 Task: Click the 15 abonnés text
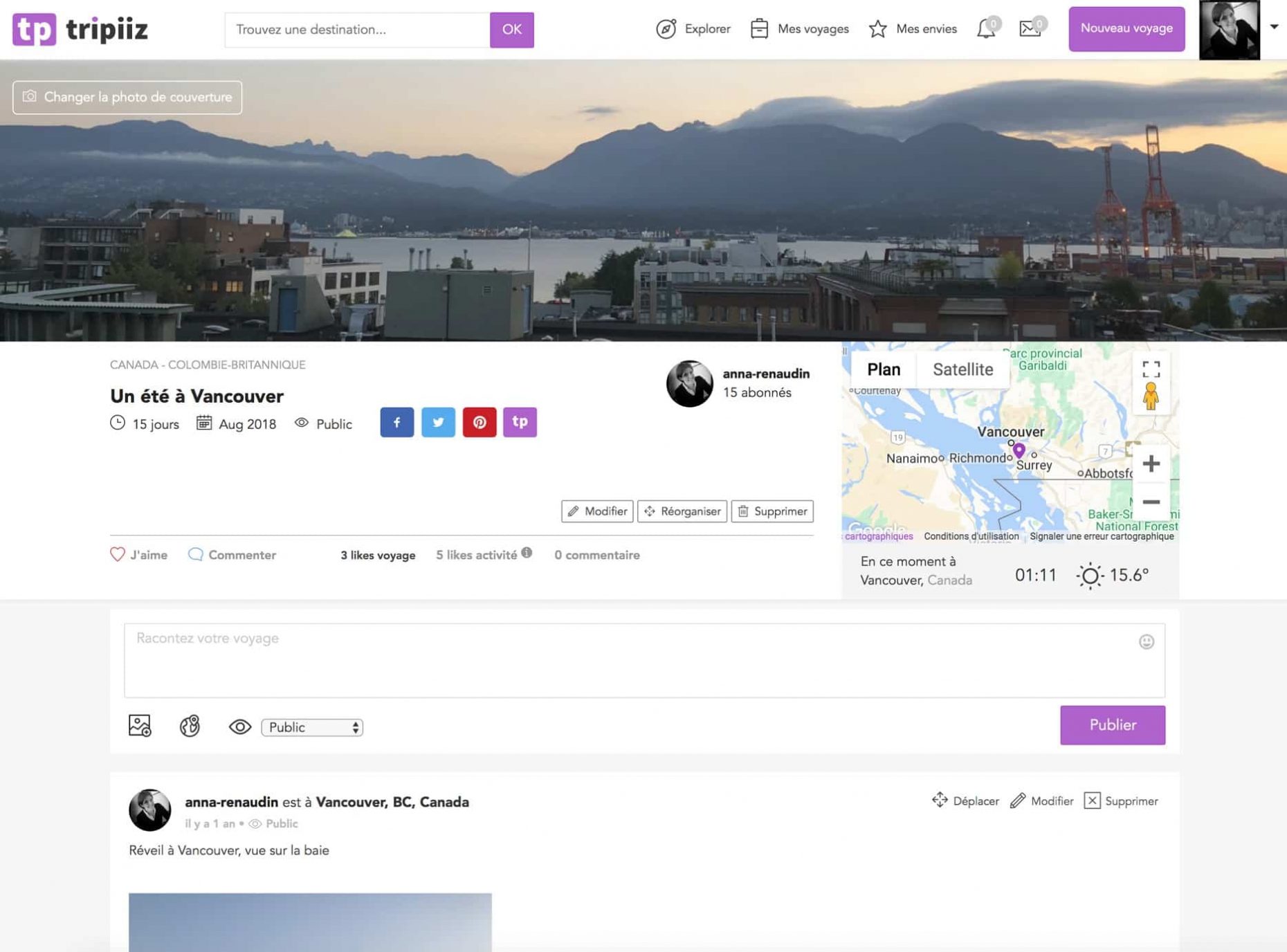point(757,392)
